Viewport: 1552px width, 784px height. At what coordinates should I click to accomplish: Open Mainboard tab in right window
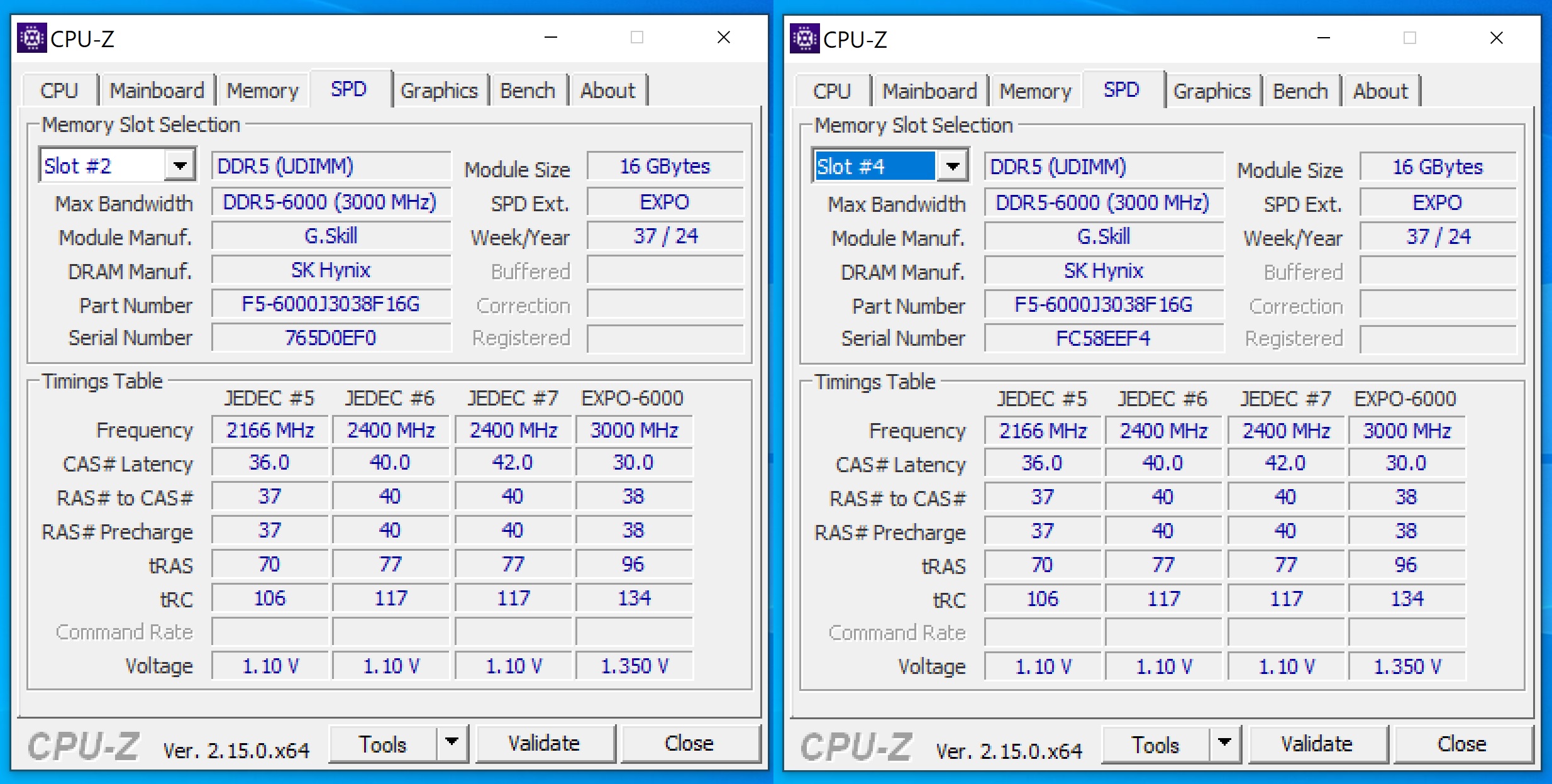(x=930, y=91)
